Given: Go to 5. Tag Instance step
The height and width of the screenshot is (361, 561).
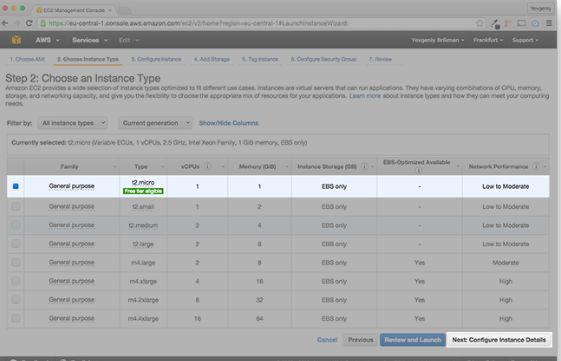Looking at the screenshot, I should pos(260,59).
